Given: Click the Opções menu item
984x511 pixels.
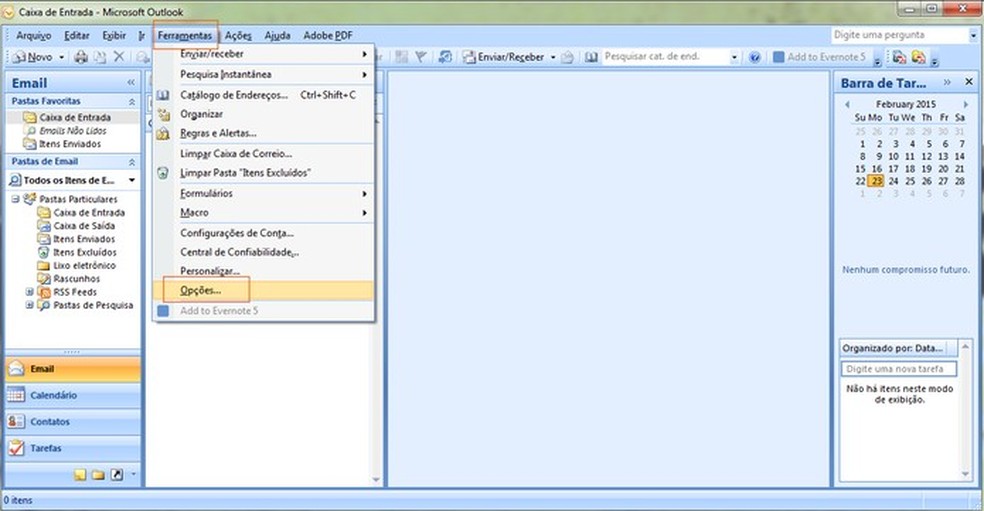Looking at the screenshot, I should (264, 291).
